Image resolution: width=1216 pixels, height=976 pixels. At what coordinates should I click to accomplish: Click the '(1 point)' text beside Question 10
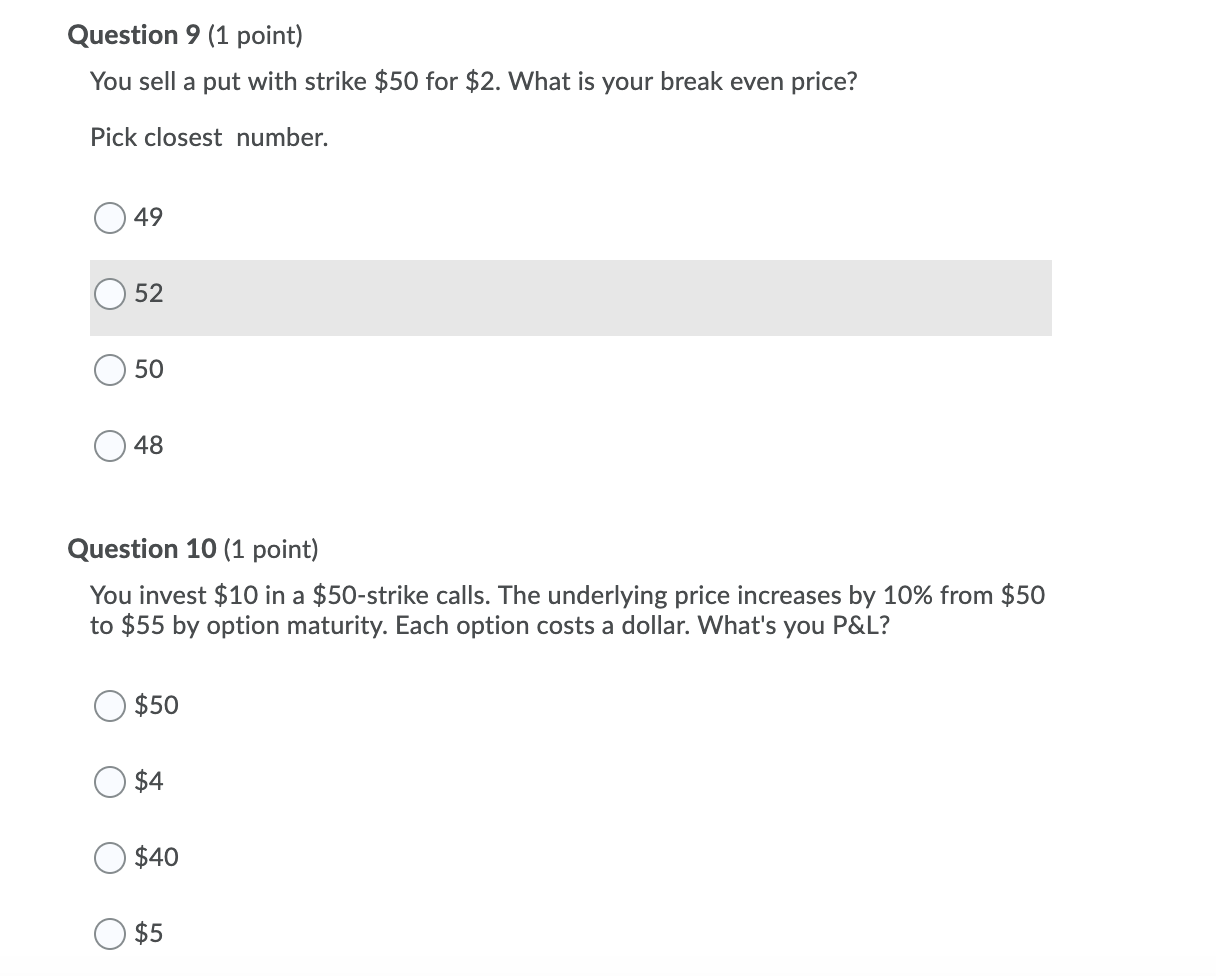266,549
